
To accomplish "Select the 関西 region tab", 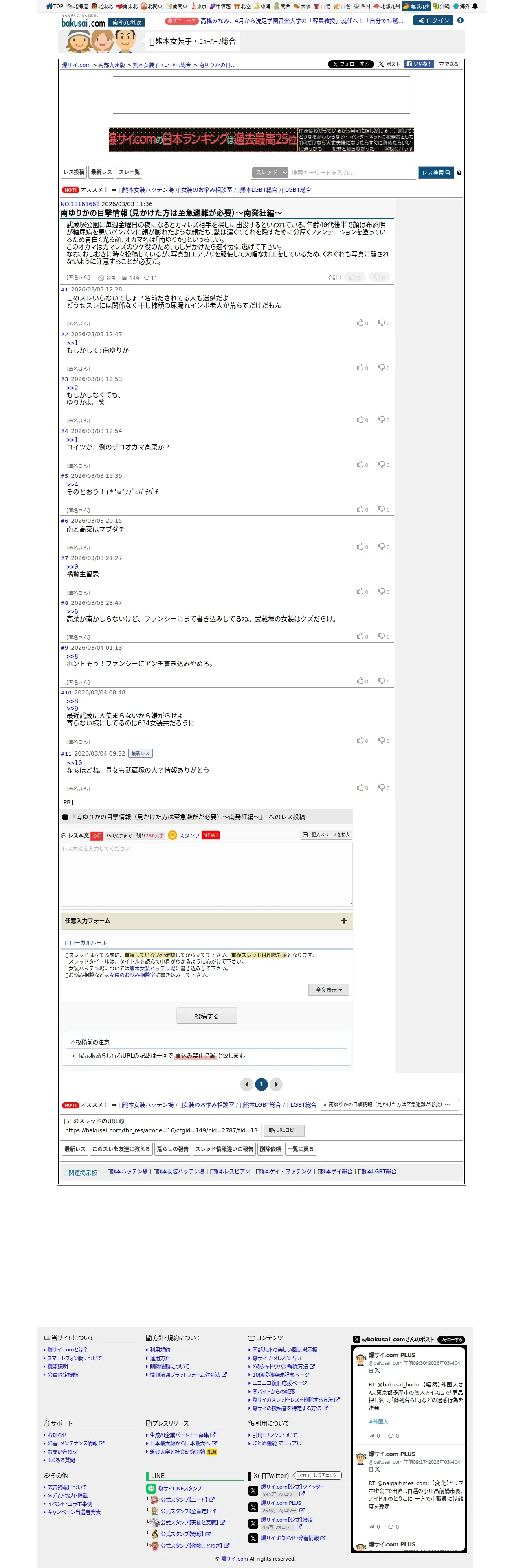I will coord(282,6).
